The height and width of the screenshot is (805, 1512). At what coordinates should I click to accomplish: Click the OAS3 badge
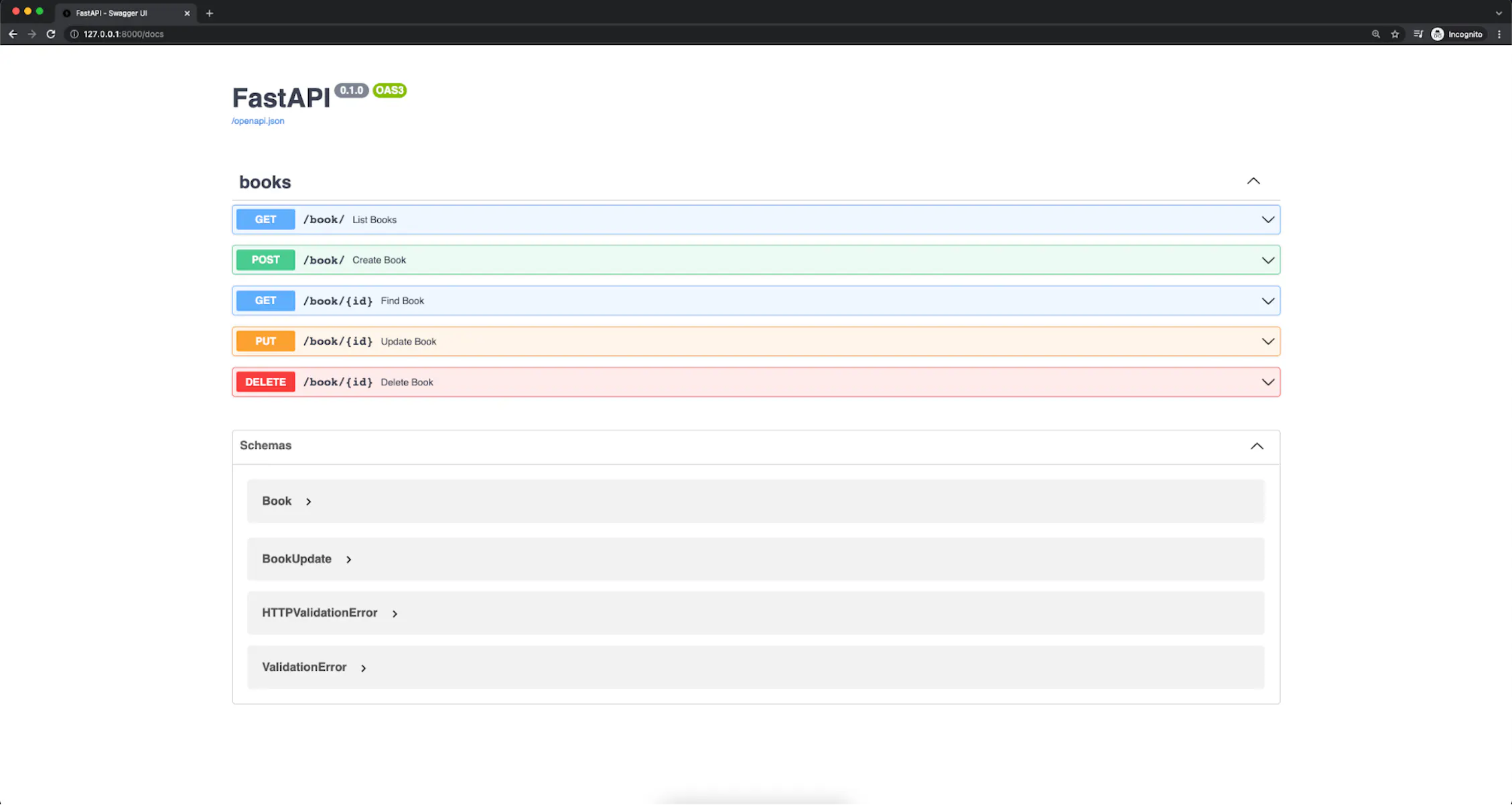pyautogui.click(x=389, y=90)
